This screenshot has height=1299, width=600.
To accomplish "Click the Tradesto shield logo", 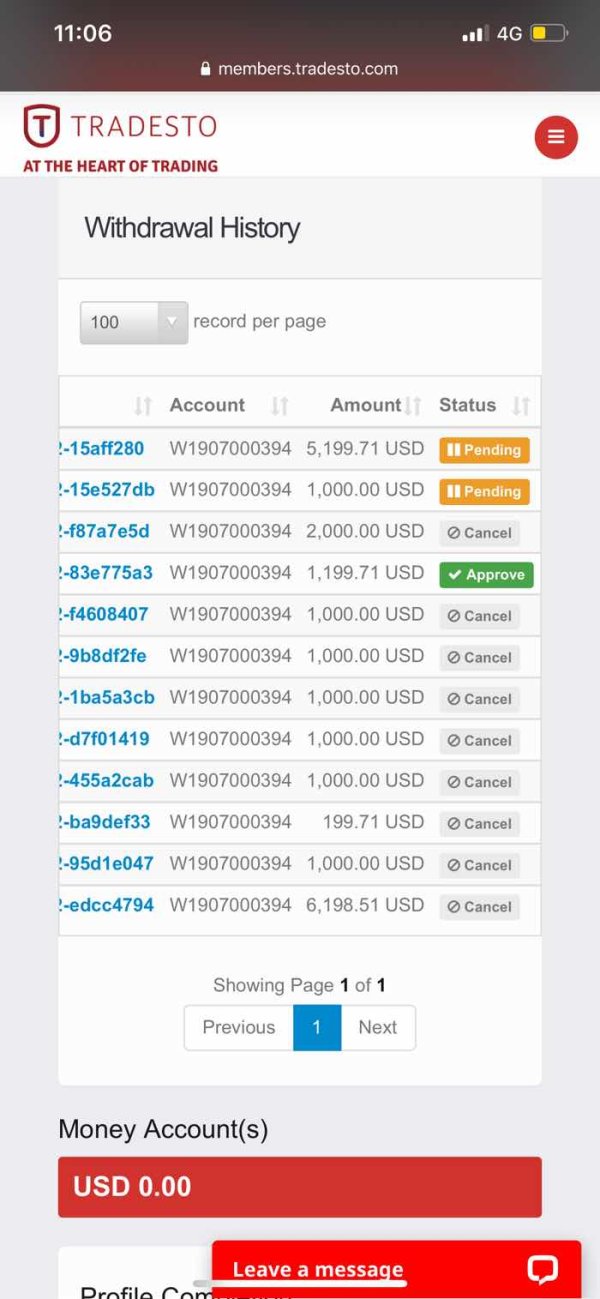I will pos(41,126).
